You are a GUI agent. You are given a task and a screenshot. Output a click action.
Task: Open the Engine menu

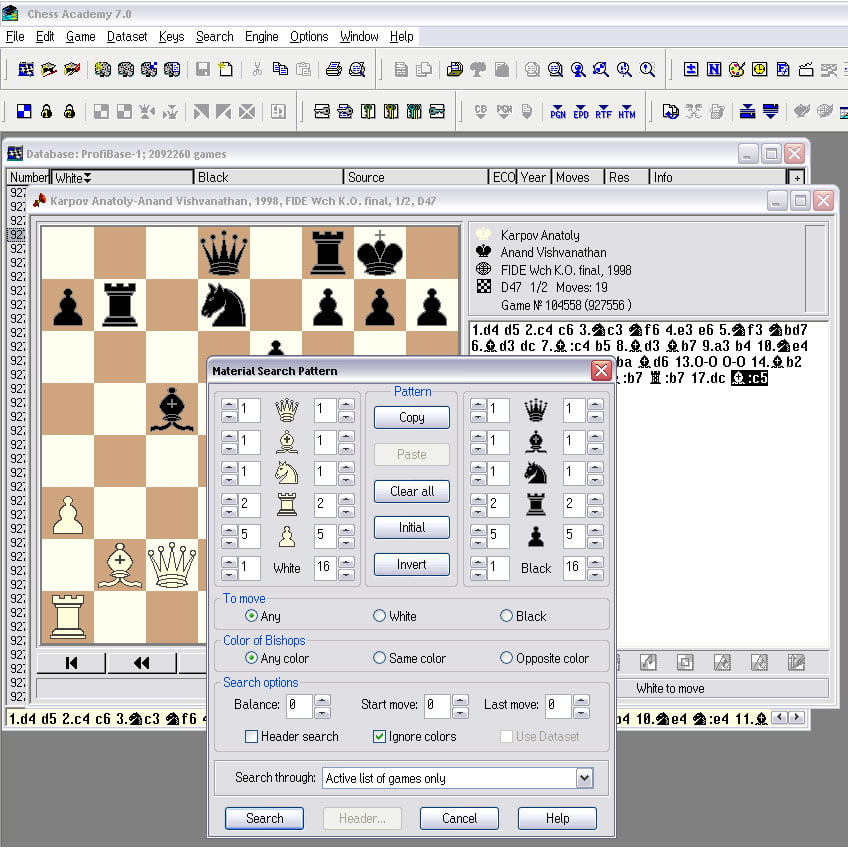point(261,36)
